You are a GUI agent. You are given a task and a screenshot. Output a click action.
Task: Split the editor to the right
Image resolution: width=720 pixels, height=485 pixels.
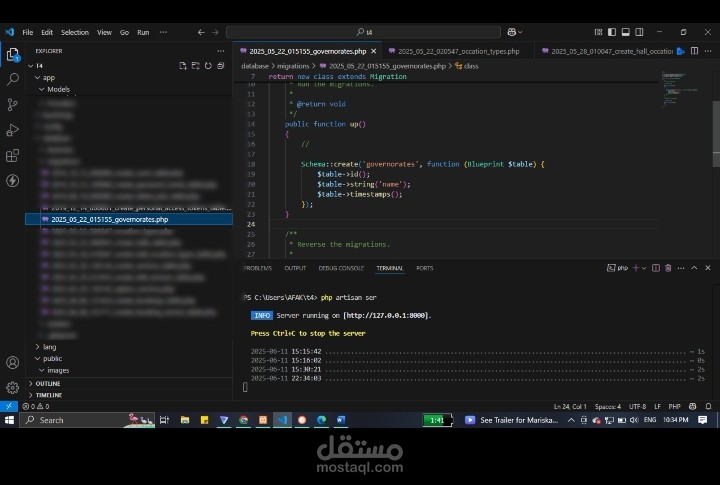click(x=694, y=51)
